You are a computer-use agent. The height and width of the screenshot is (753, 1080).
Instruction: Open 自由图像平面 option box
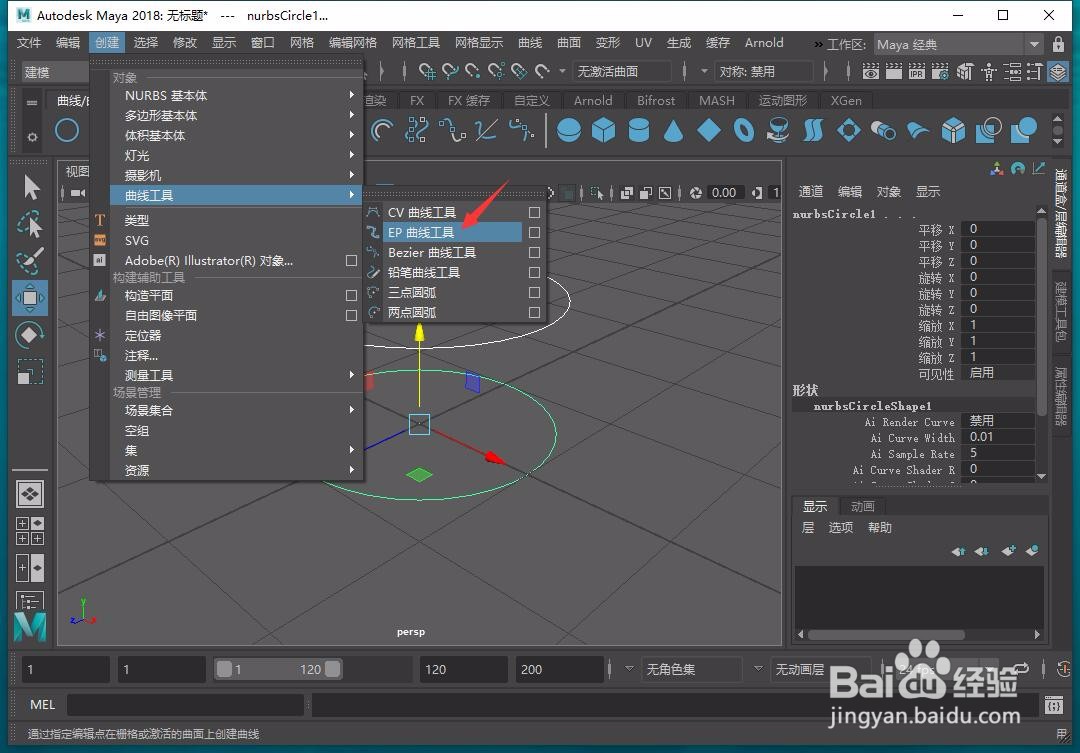tap(351, 315)
